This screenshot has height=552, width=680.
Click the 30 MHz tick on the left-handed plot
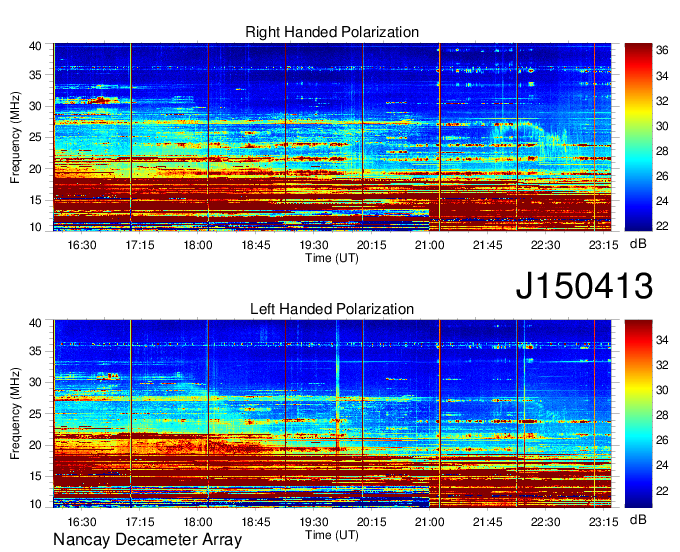pos(35,382)
